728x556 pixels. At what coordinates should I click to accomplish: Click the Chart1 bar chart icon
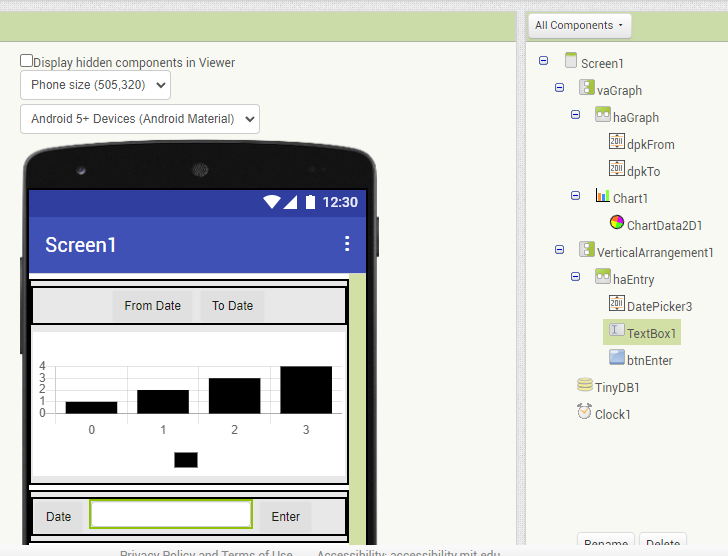(x=603, y=196)
